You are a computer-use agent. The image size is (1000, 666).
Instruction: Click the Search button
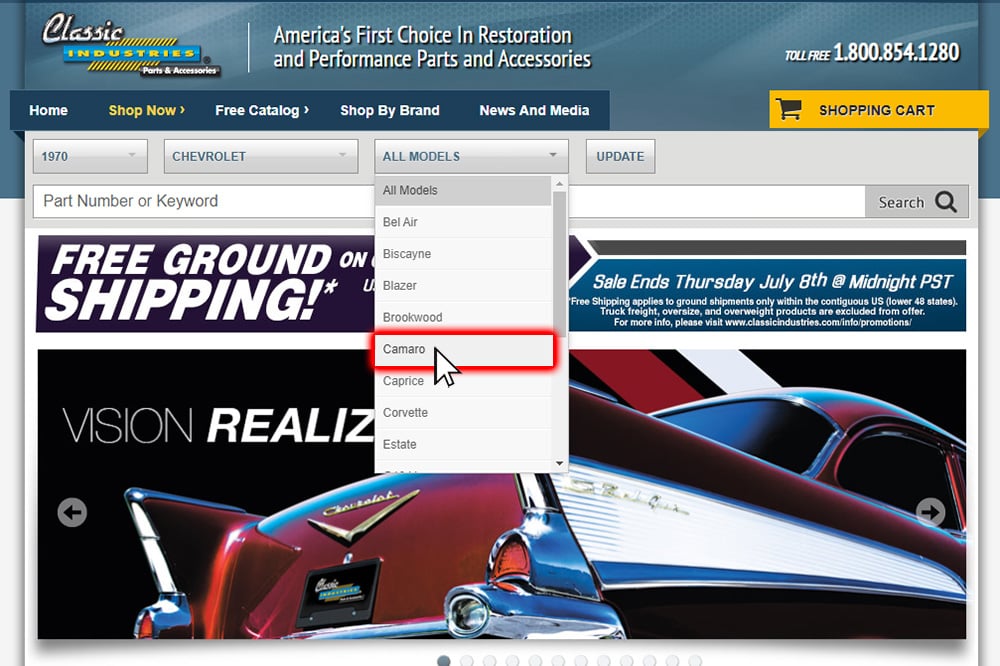pos(917,202)
